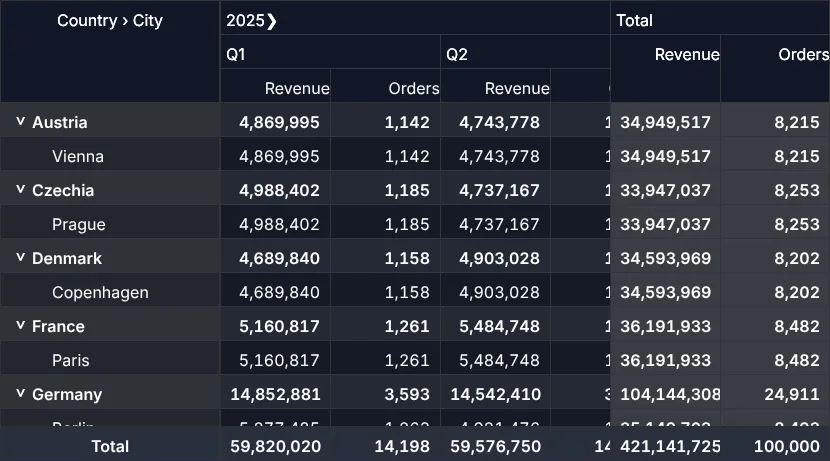The height and width of the screenshot is (461, 830).
Task: Click the Q2 Revenue column header
Action: [x=495, y=88]
